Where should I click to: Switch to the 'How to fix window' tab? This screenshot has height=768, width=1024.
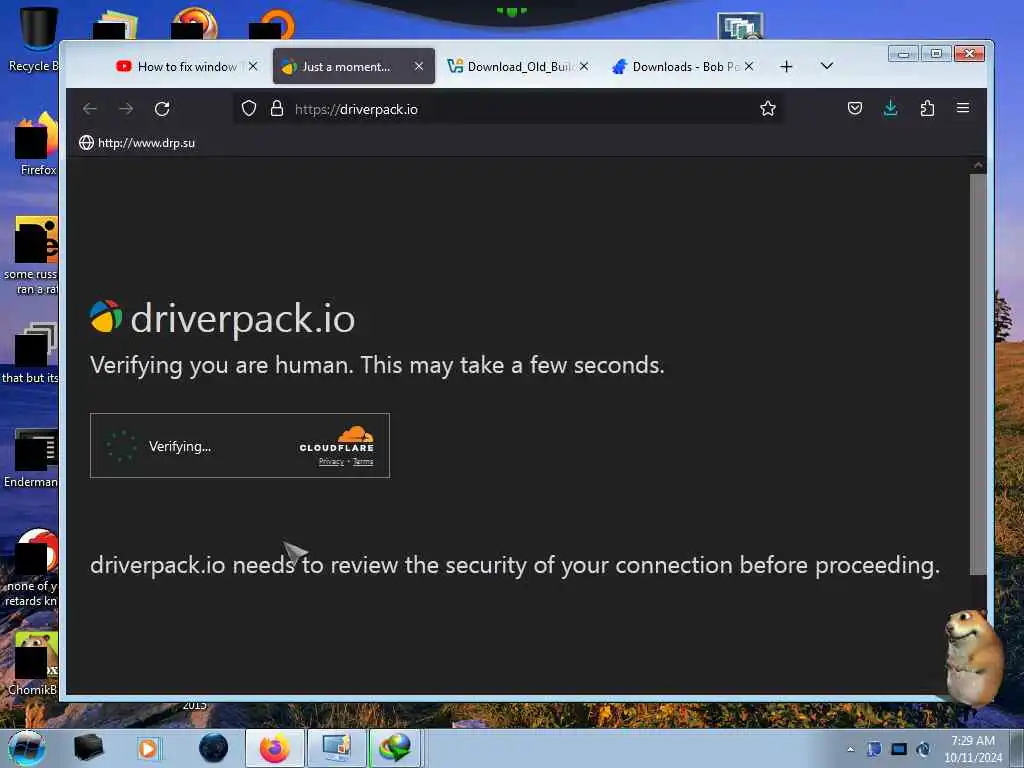click(186, 67)
